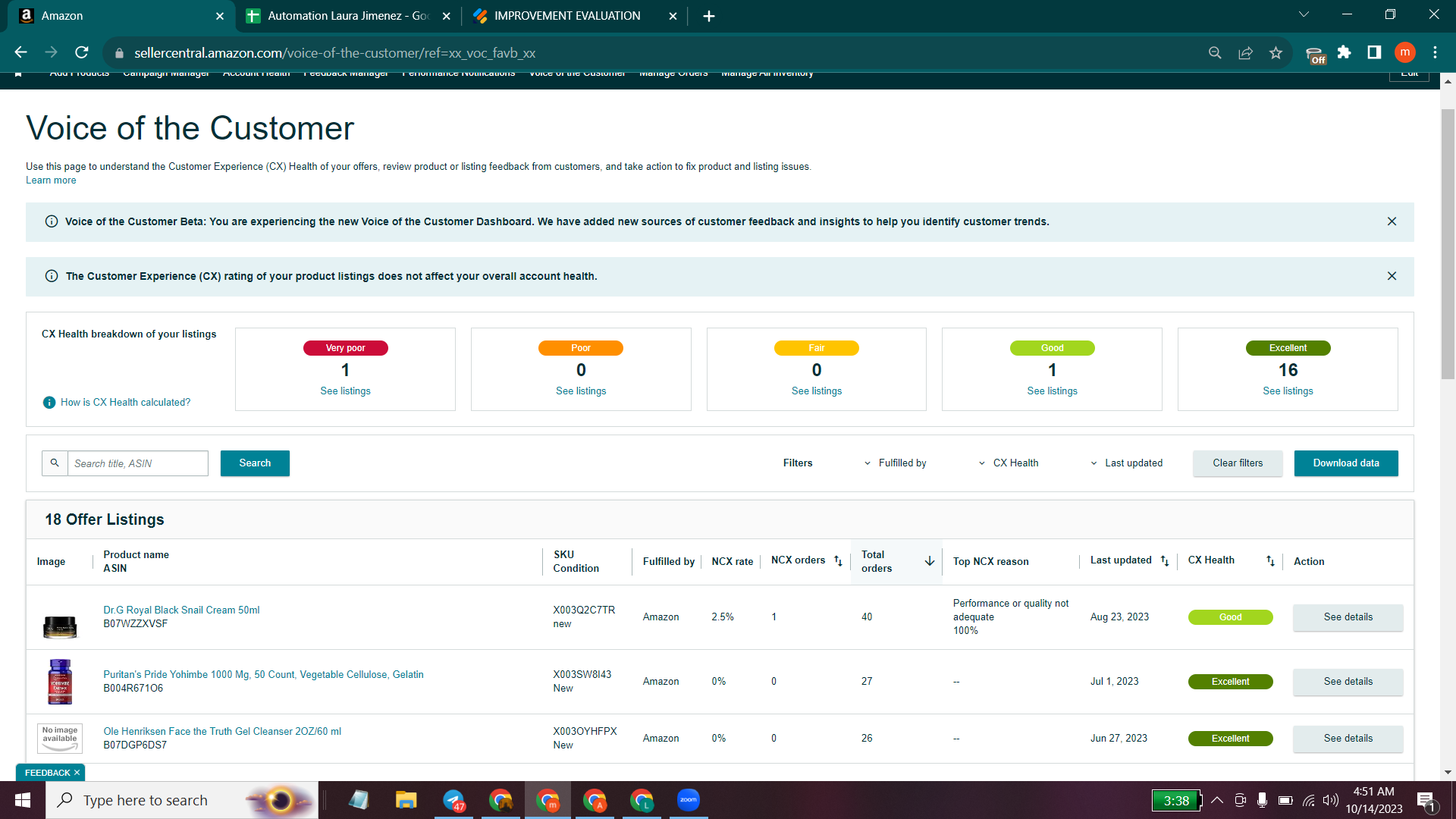Sort listings by Total orders
Viewport: 1456px width, 819px height.
[x=929, y=561]
